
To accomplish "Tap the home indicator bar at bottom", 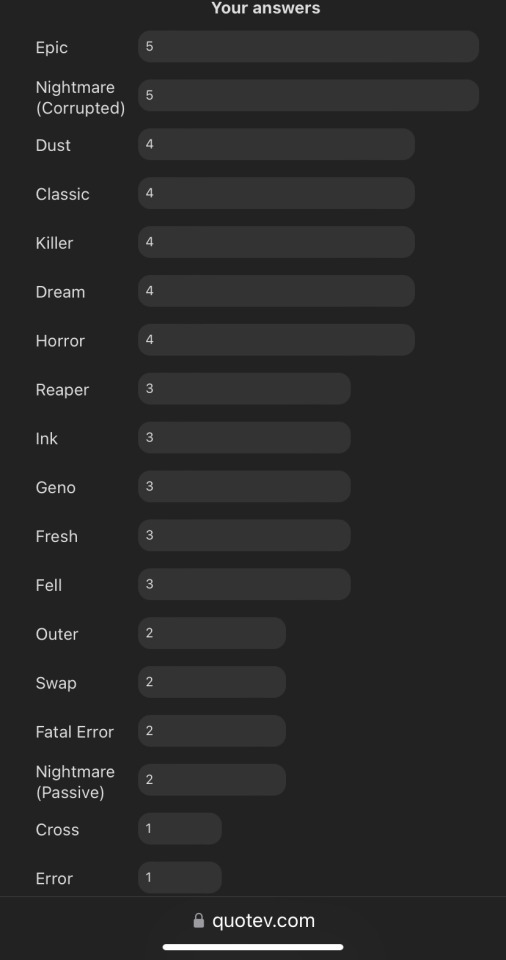I will [x=253, y=947].
